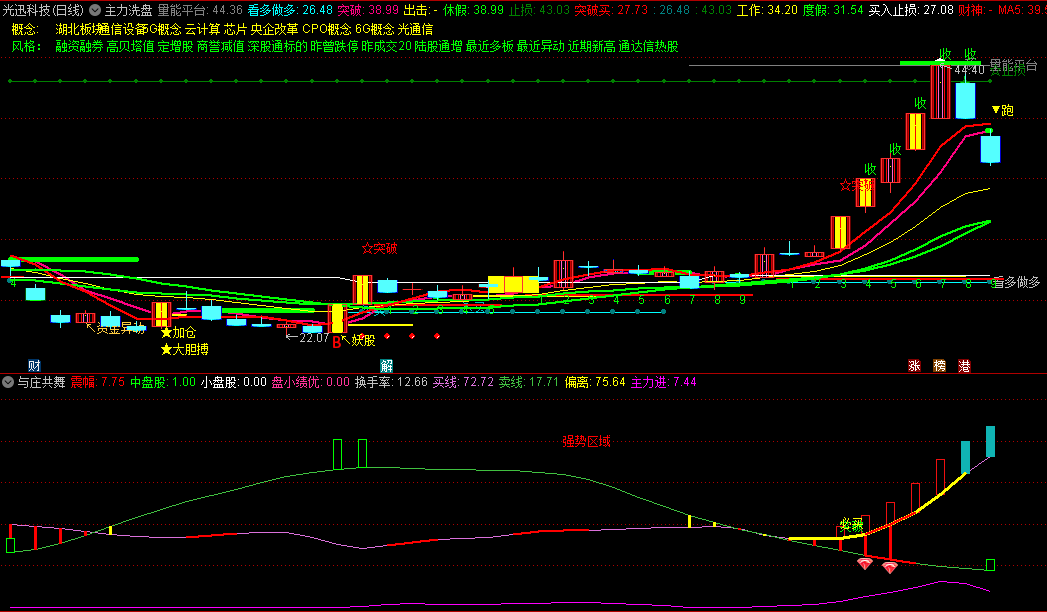
Task: Open the 光通信 concept link
Action: [415, 29]
